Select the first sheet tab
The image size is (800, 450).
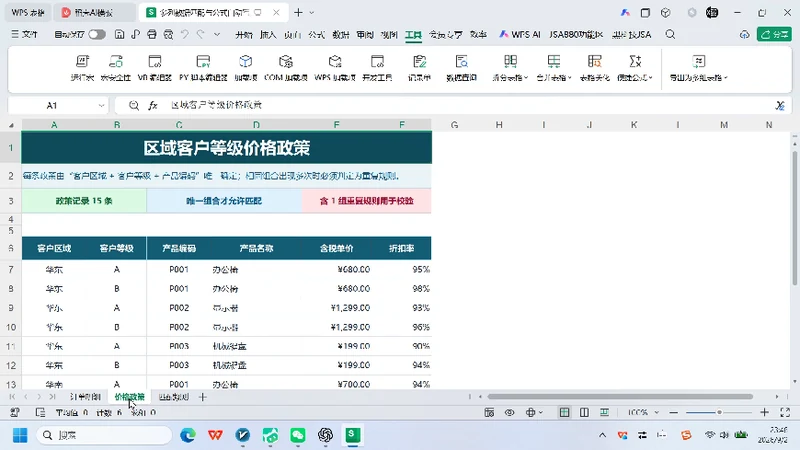point(85,397)
